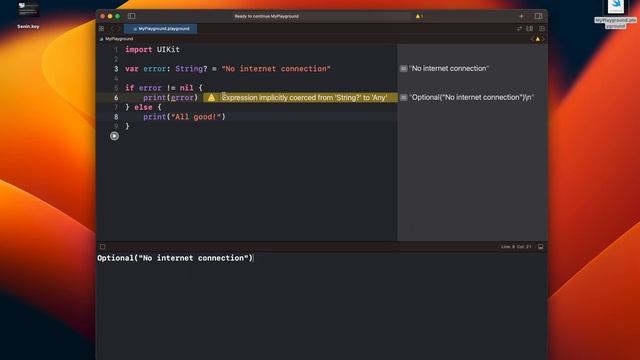Jump to previous issue arrow
This screenshot has height=360, width=640.
click(532, 39)
